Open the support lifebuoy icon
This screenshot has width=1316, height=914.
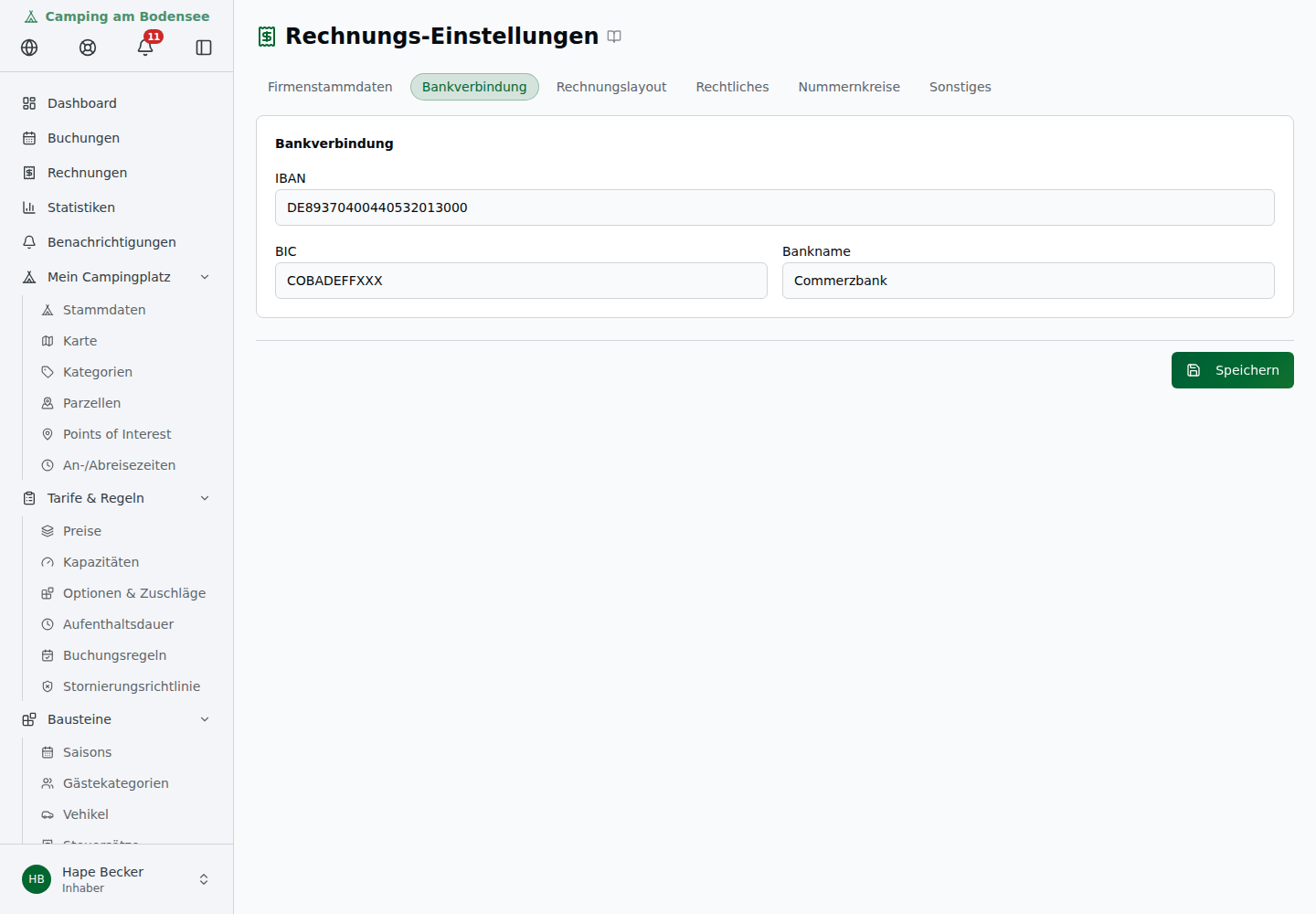pyautogui.click(x=88, y=48)
